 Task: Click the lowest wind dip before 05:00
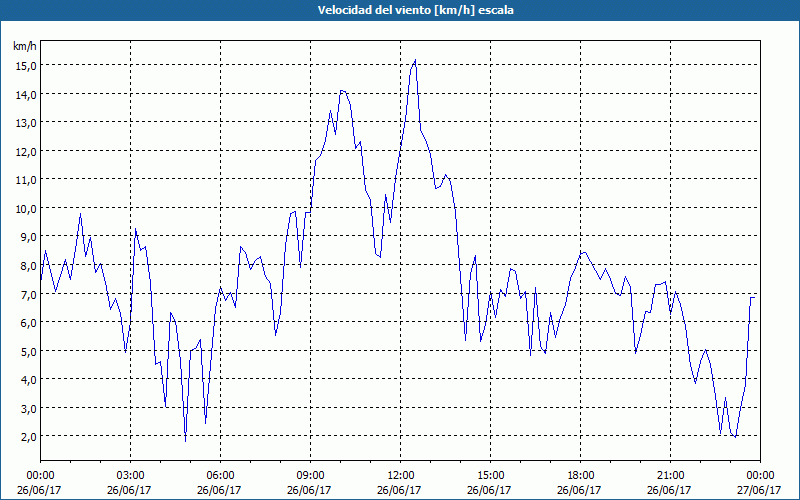[186, 440]
